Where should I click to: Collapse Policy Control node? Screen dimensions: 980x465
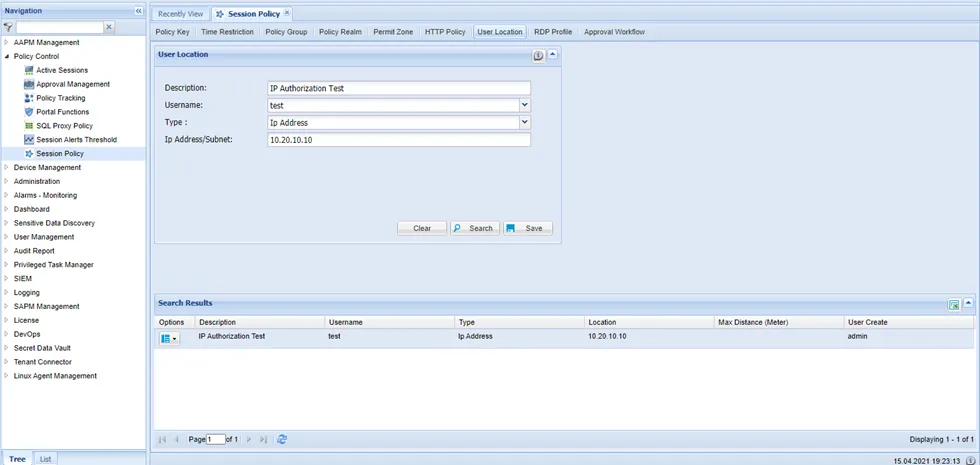coord(6,56)
